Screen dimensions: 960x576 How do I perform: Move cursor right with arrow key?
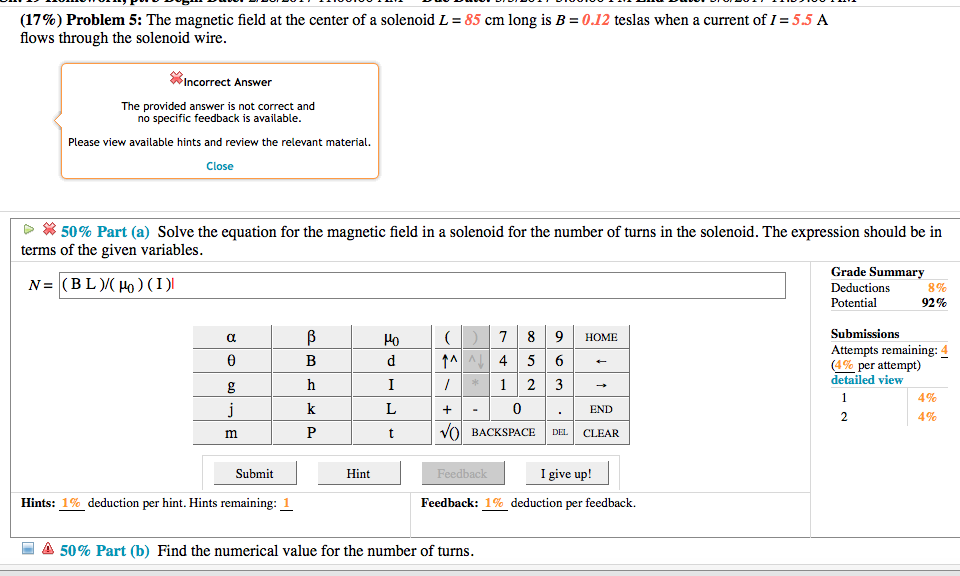(x=601, y=385)
